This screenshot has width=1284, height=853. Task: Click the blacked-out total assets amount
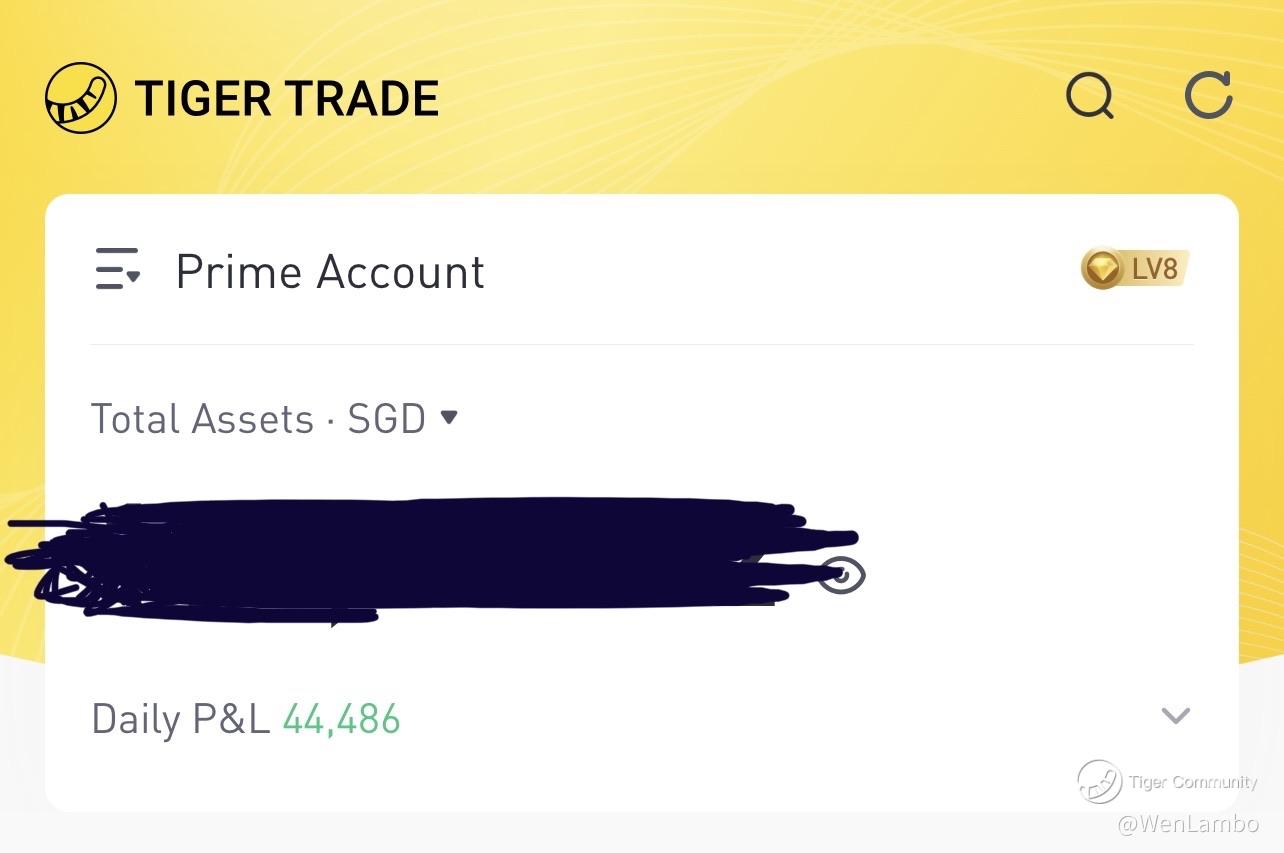click(x=430, y=559)
